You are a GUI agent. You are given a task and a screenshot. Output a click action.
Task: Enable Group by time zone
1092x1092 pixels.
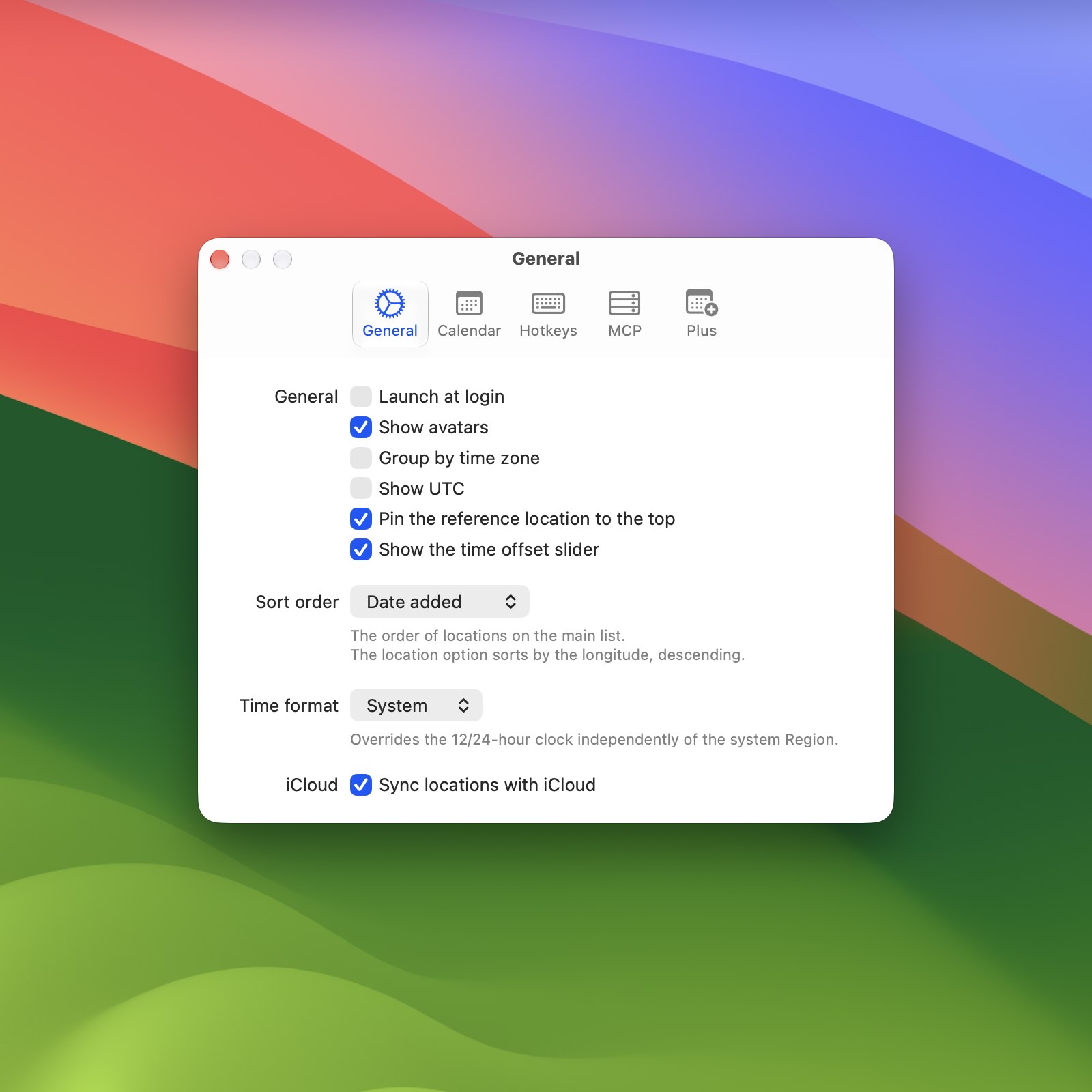[361, 458]
